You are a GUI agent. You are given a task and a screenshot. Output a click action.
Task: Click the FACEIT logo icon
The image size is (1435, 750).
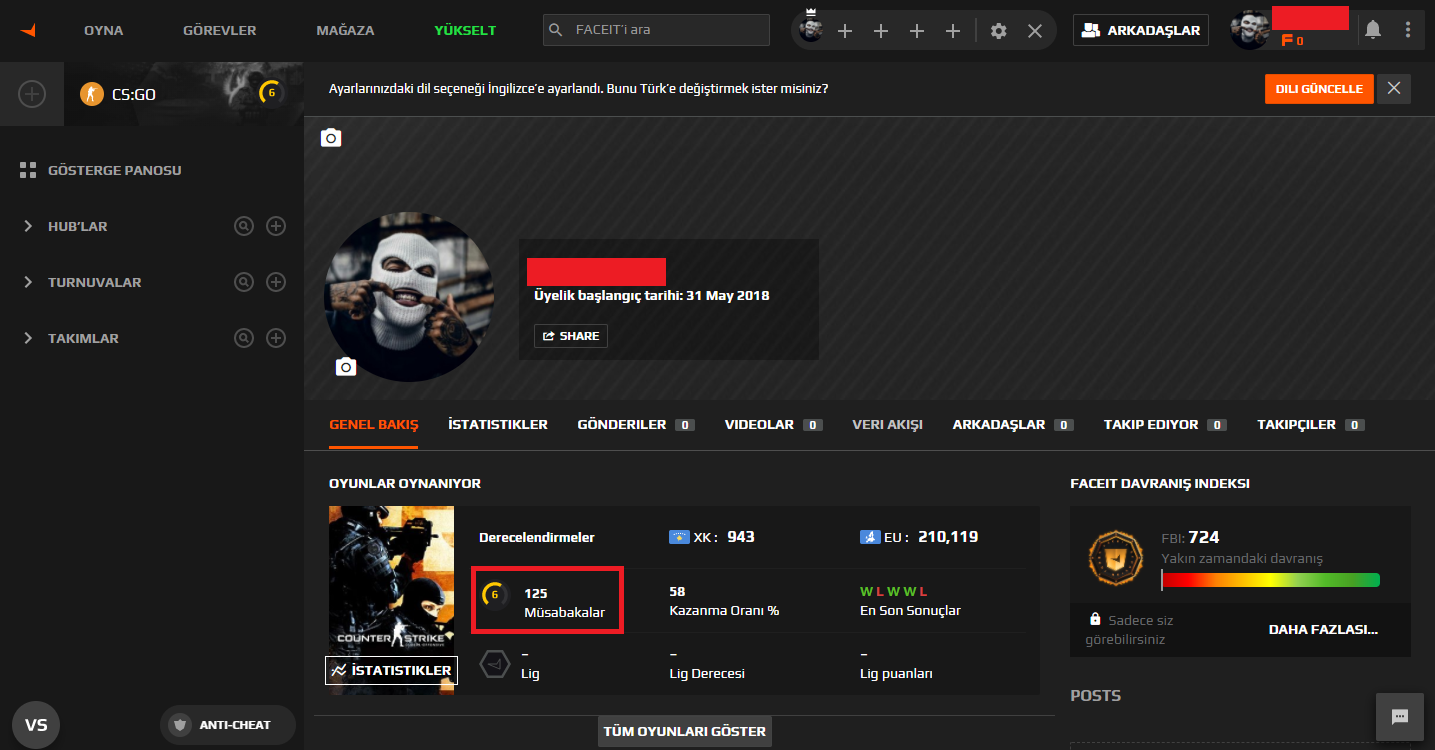click(x=28, y=30)
